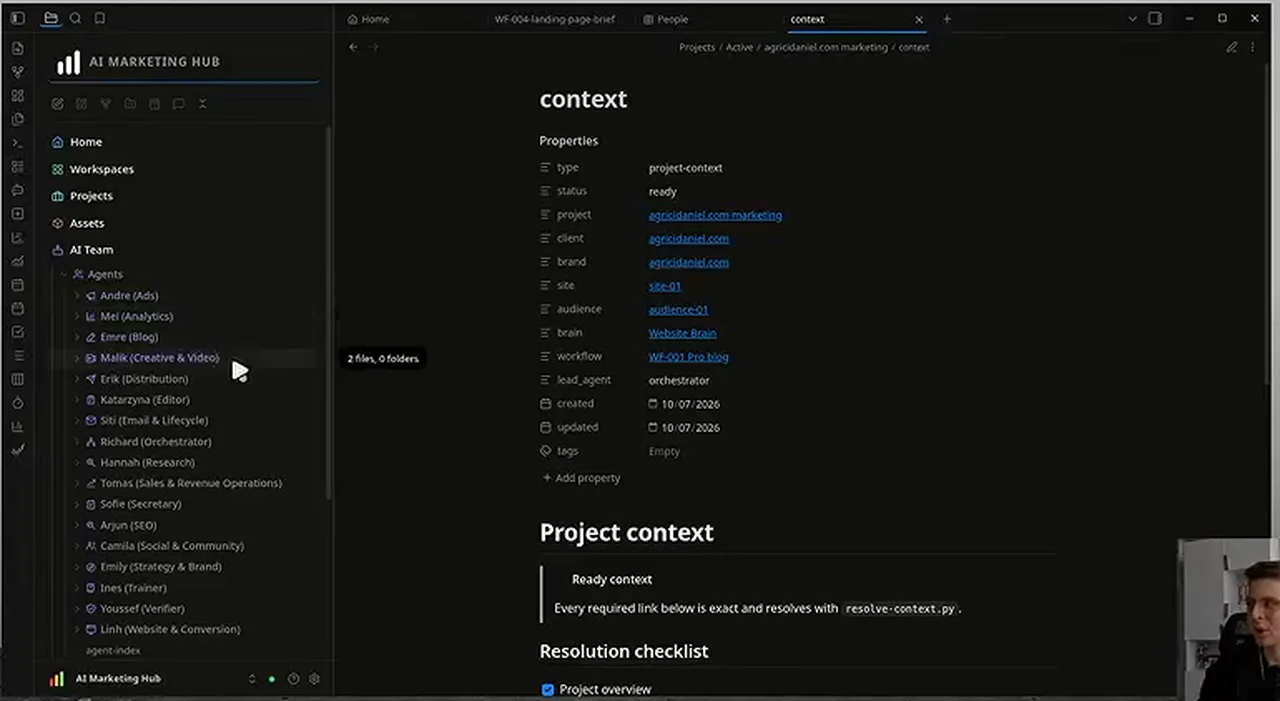
Task: Open the bookmarks icon in sidebar header
Action: pyautogui.click(x=99, y=18)
